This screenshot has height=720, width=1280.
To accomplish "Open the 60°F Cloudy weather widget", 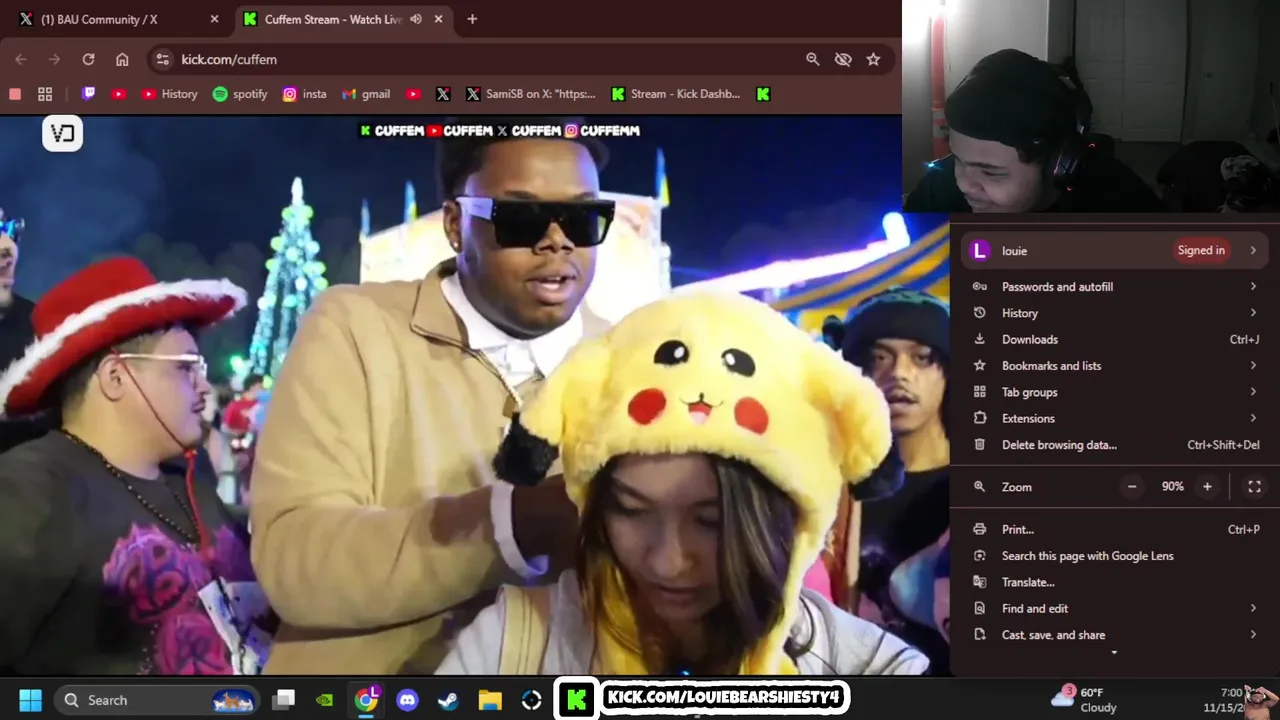I will tap(1085, 699).
